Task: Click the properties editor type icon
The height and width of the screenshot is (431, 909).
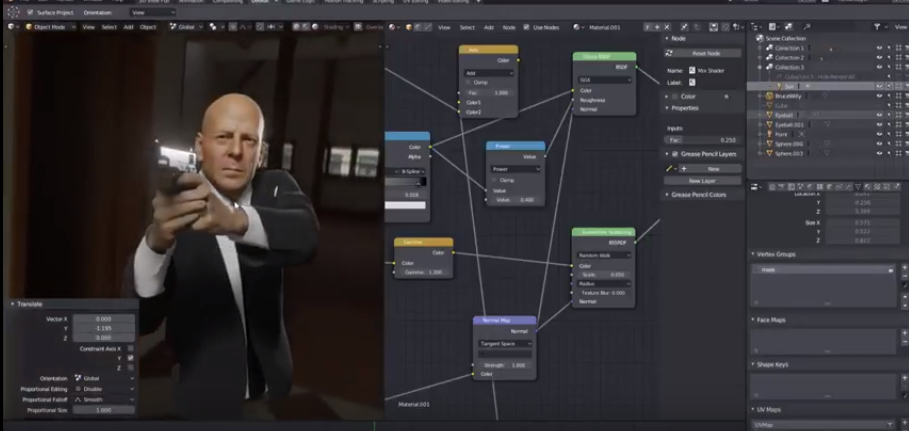Action: tap(755, 187)
